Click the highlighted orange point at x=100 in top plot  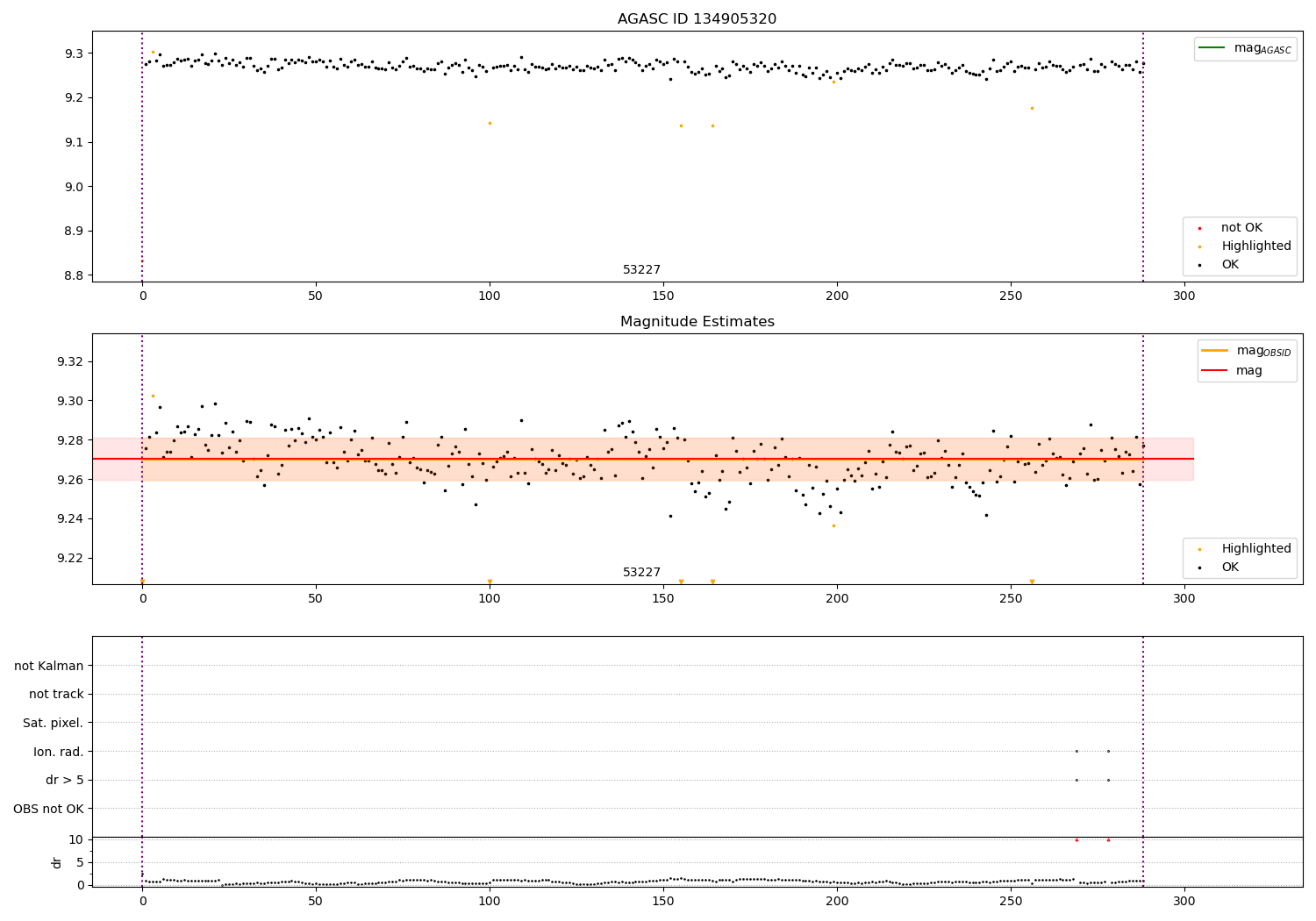490,123
